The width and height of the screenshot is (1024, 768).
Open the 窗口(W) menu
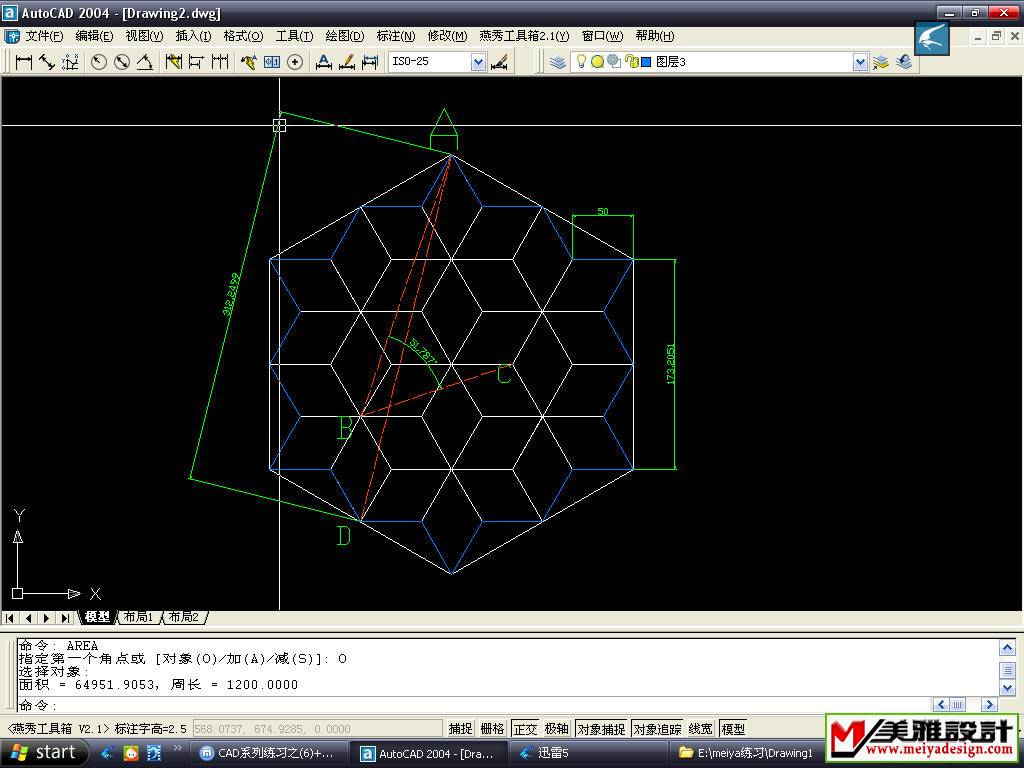coord(603,36)
